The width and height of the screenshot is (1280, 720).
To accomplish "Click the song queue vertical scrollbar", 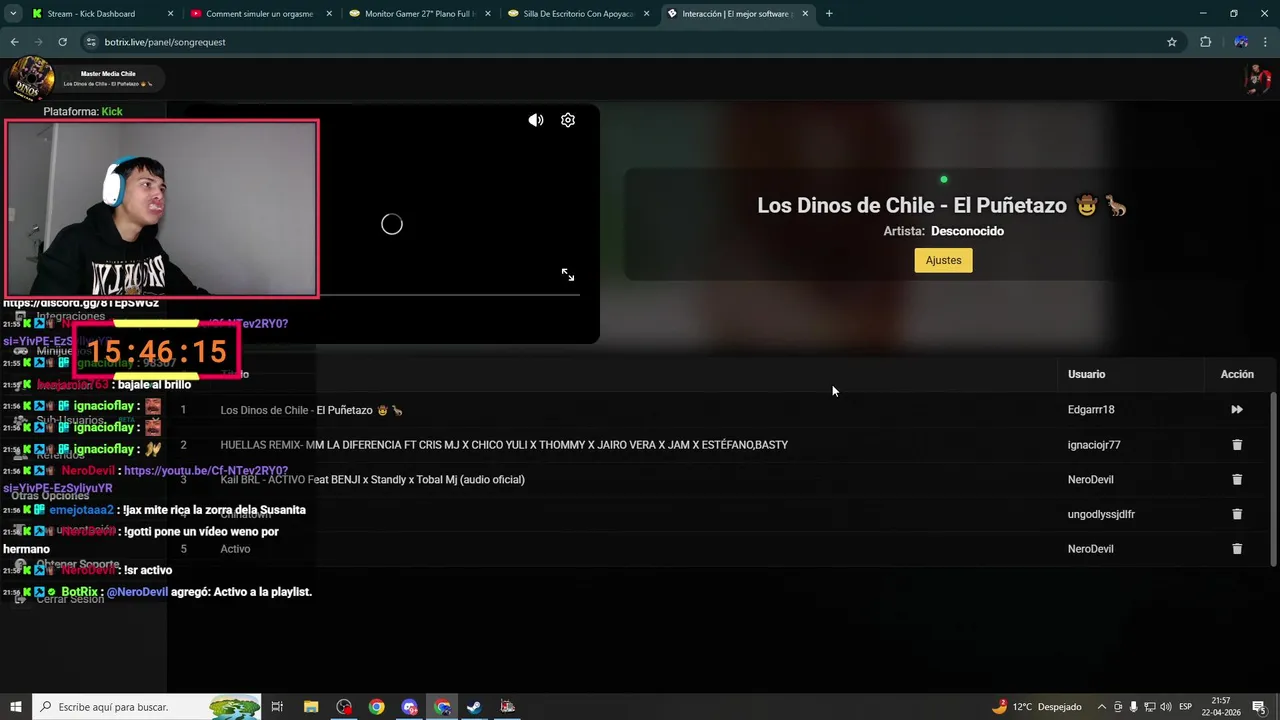I will pos(1273,479).
